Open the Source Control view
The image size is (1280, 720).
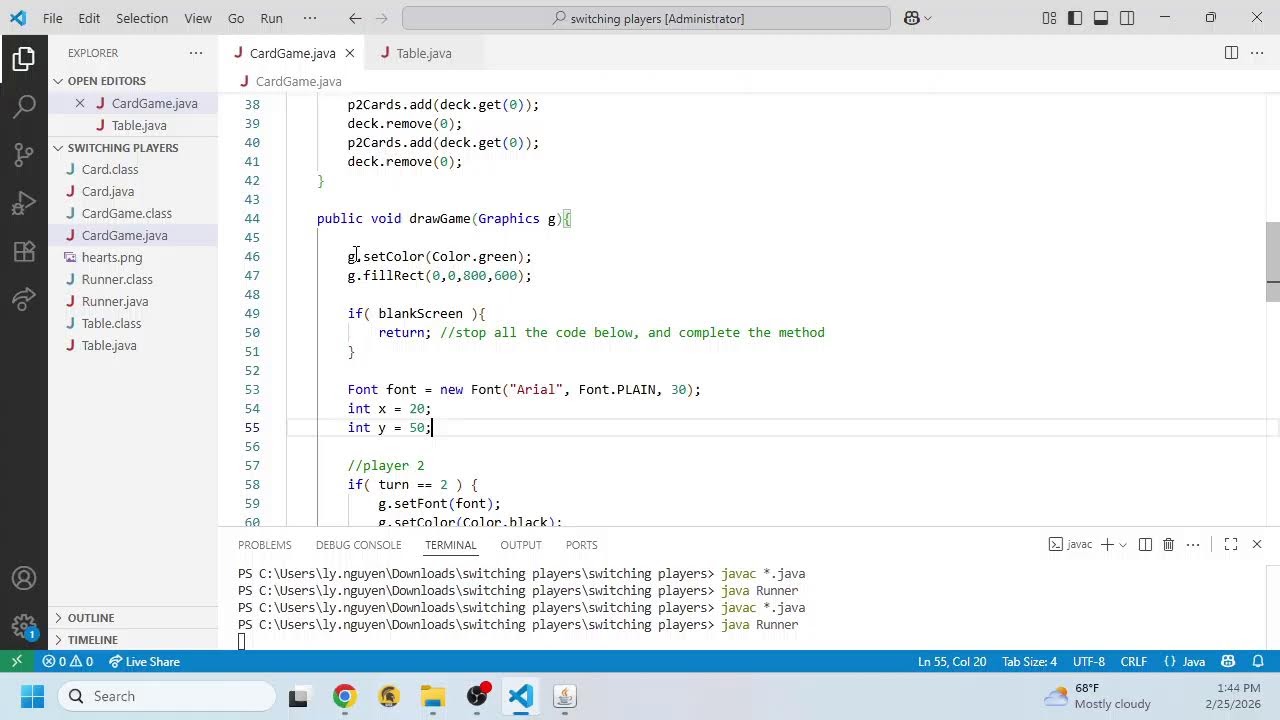(x=24, y=154)
